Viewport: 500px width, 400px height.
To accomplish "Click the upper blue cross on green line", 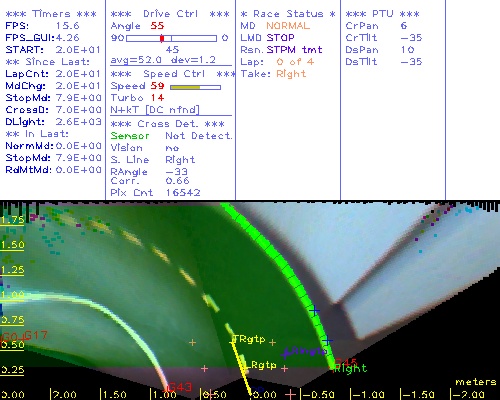I will point(314,311).
